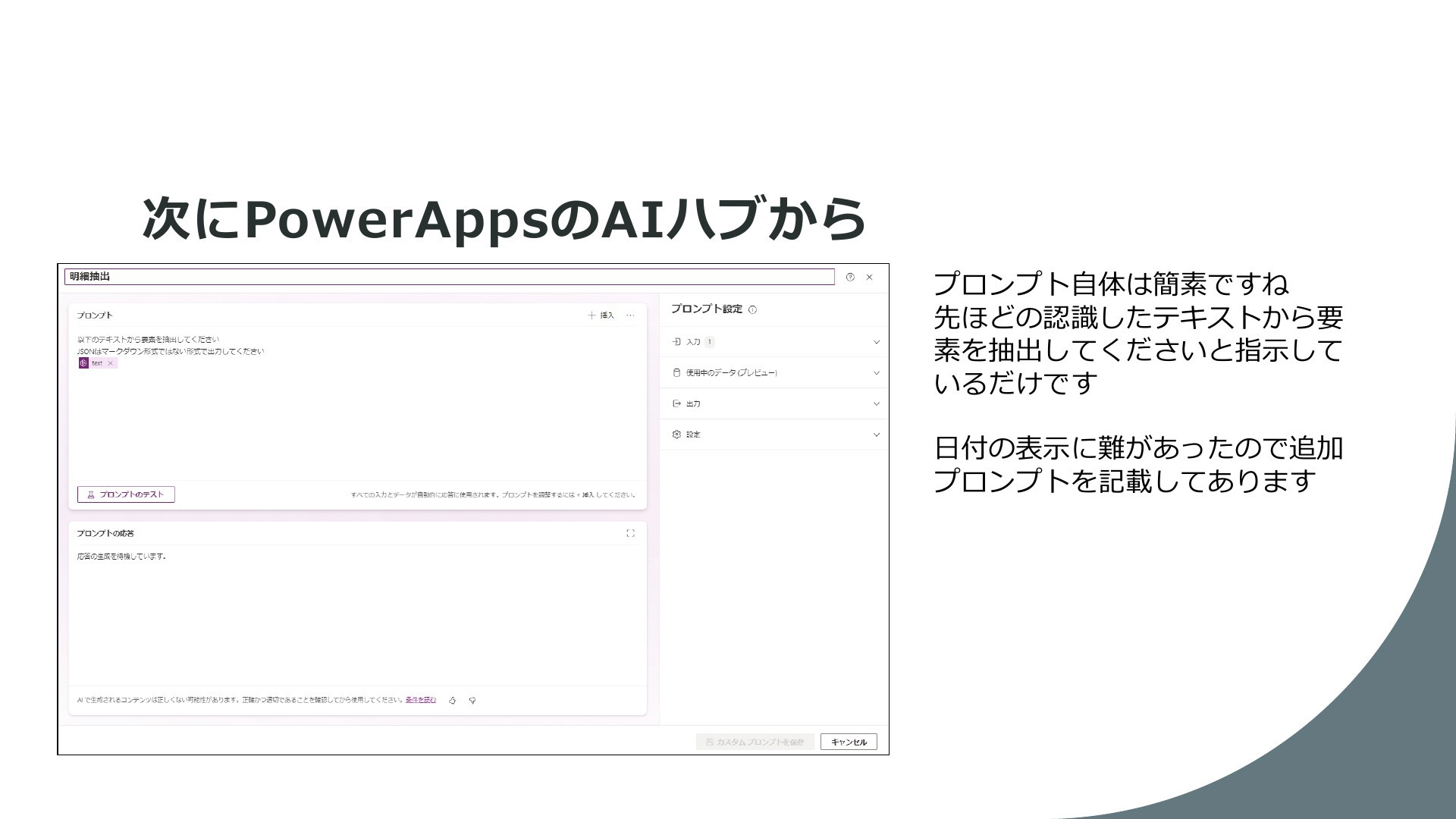Screen dimensions: 1456x819
Task: Click the 挿入 (insert) button
Action: point(601,315)
